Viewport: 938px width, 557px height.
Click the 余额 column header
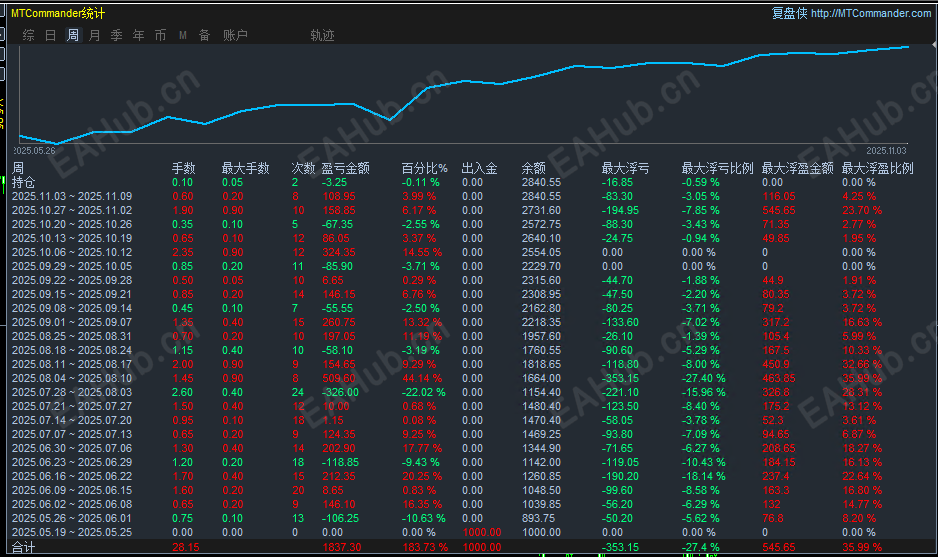(533, 169)
